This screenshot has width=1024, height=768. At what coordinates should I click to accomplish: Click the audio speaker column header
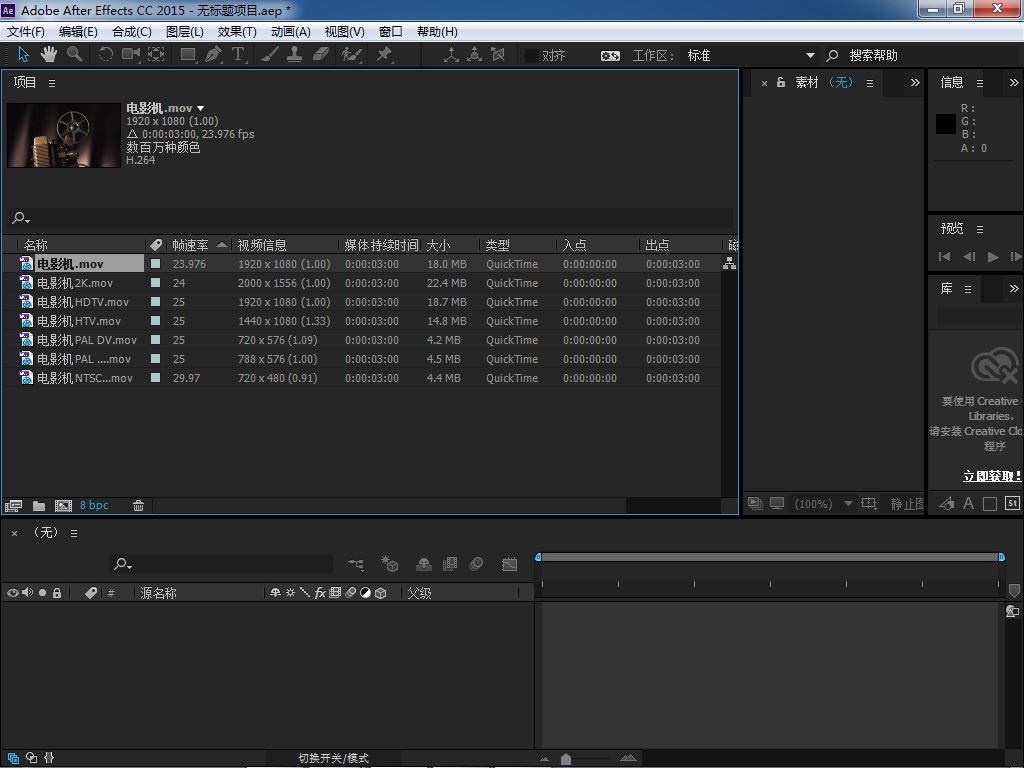27,593
